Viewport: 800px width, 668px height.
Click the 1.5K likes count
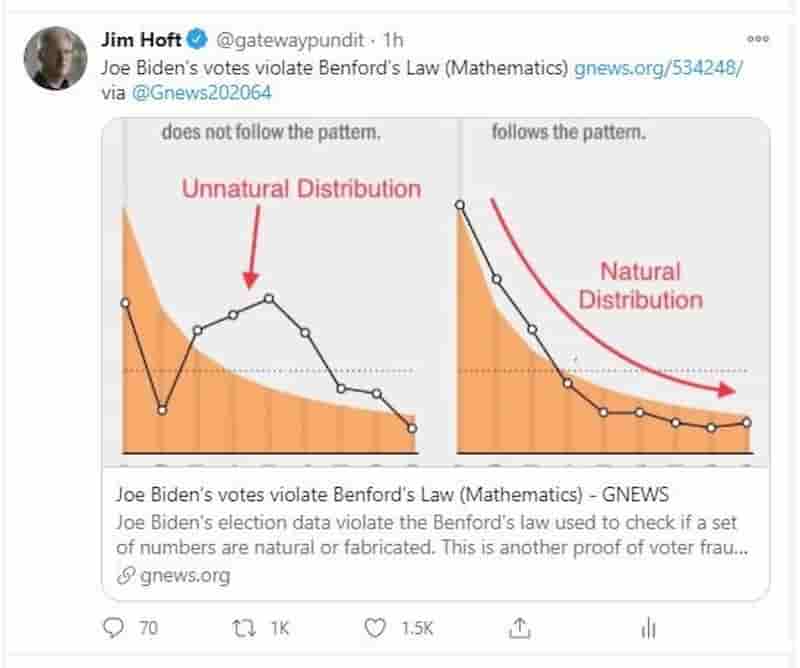[416, 628]
